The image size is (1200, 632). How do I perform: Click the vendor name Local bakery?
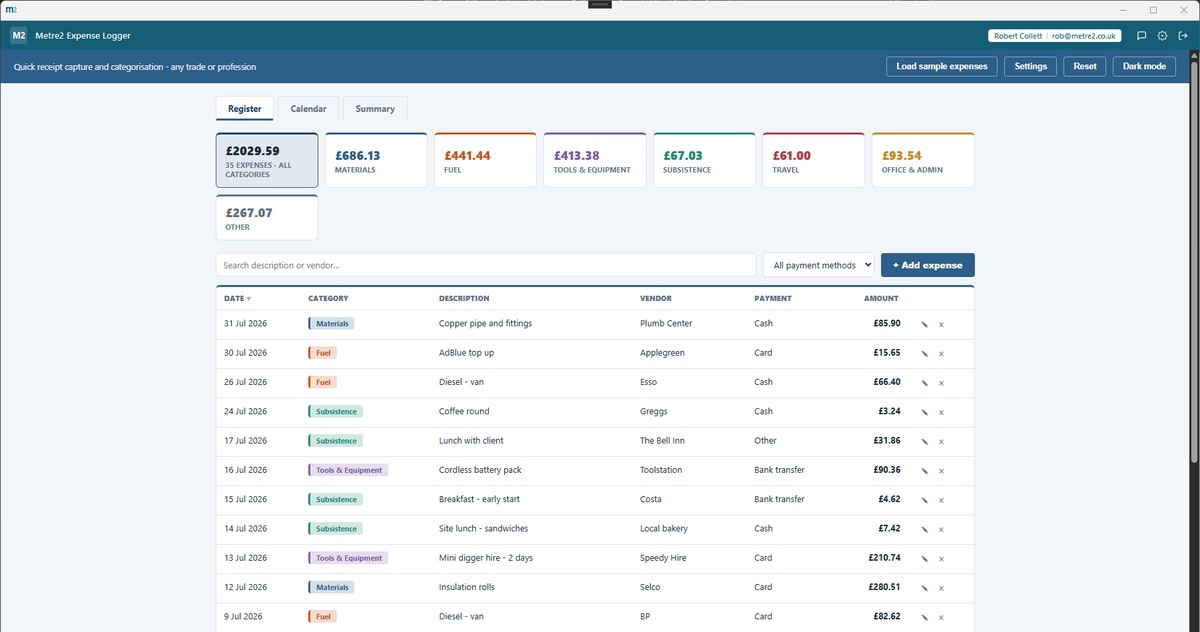coord(664,529)
